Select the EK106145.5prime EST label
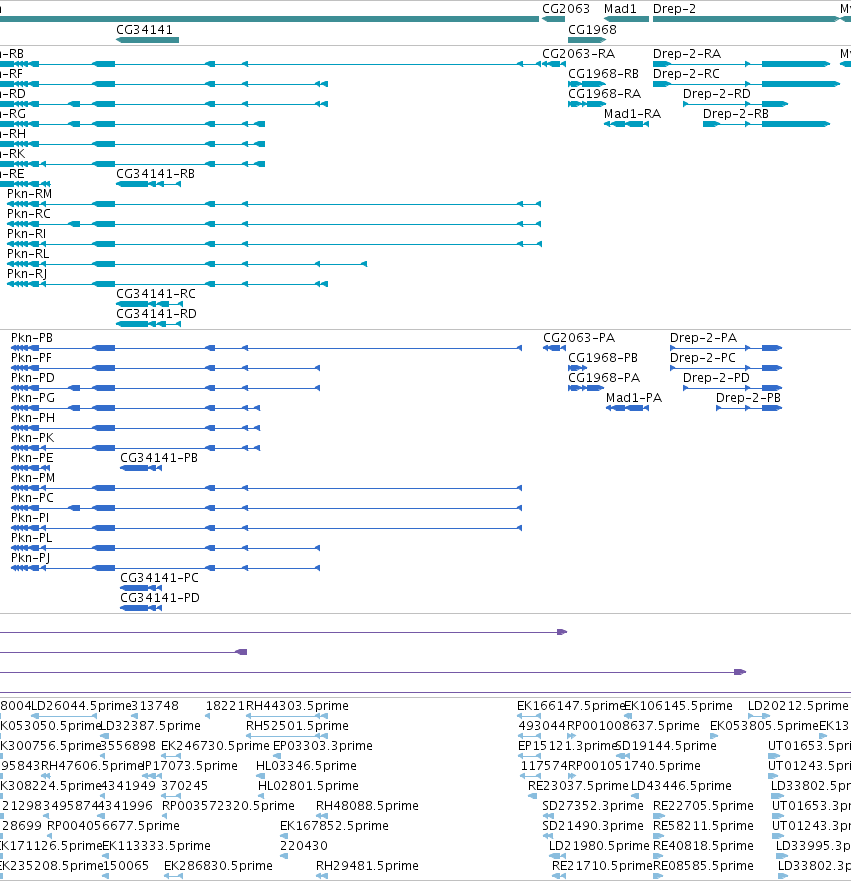851x881 pixels. [x=679, y=706]
